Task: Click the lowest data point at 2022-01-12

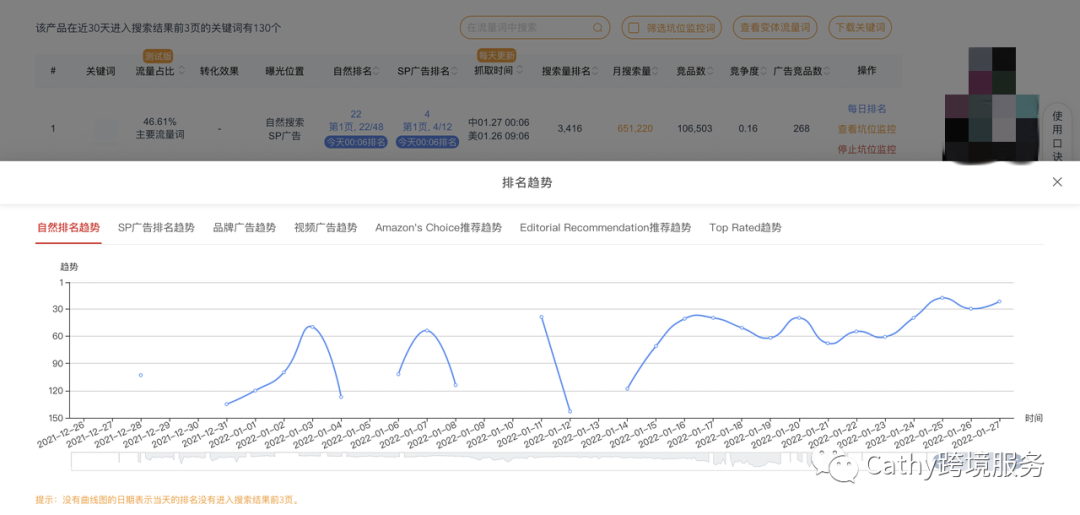Action: pos(570,411)
